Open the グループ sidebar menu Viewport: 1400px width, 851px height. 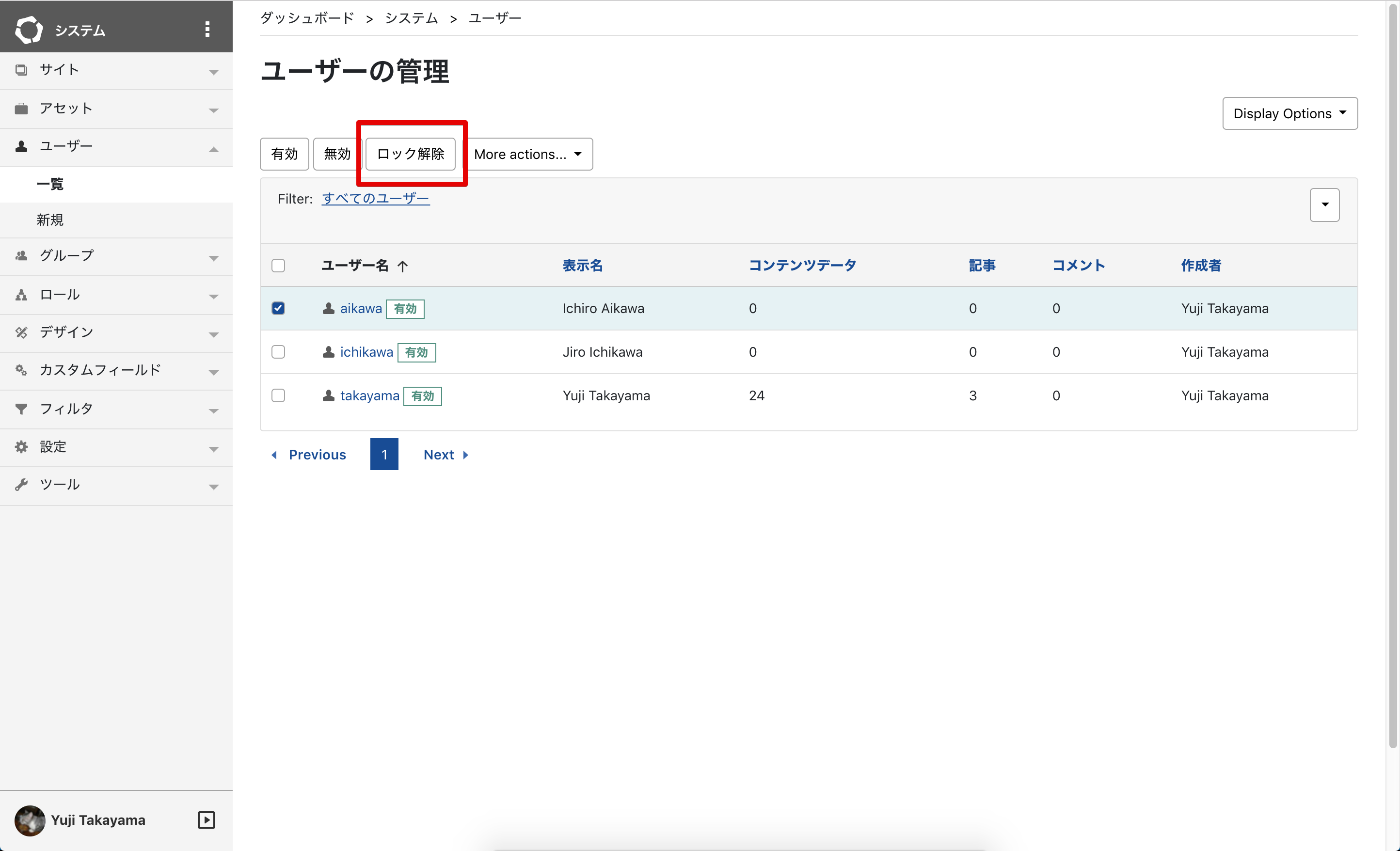click(116, 256)
